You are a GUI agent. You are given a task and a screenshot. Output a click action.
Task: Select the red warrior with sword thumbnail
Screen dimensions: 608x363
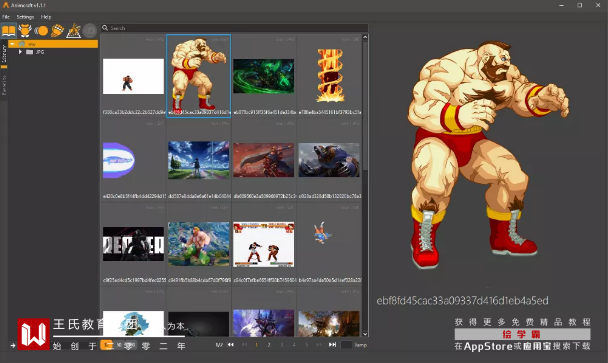[264, 160]
